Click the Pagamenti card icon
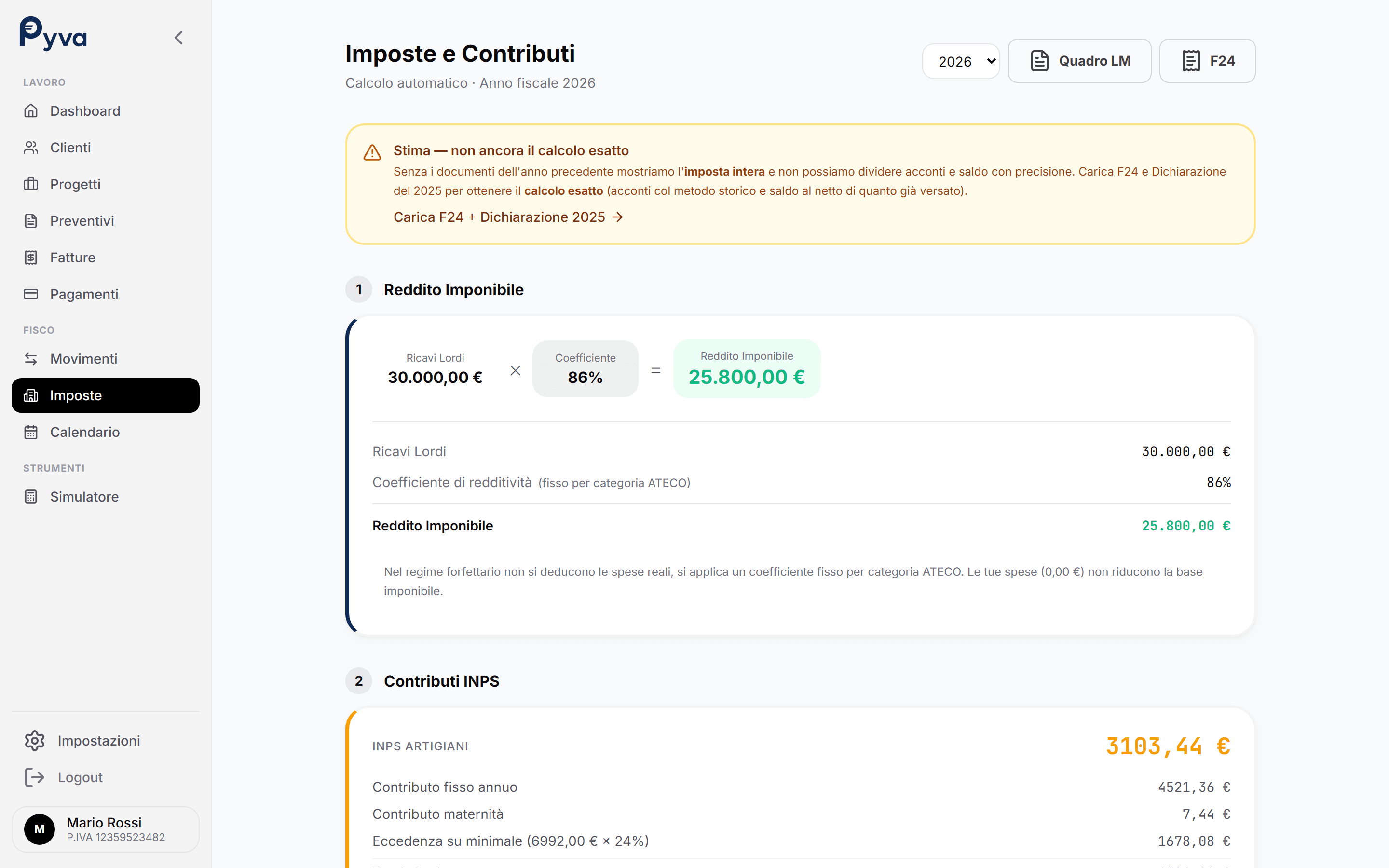The image size is (1389, 868). pyautogui.click(x=31, y=295)
